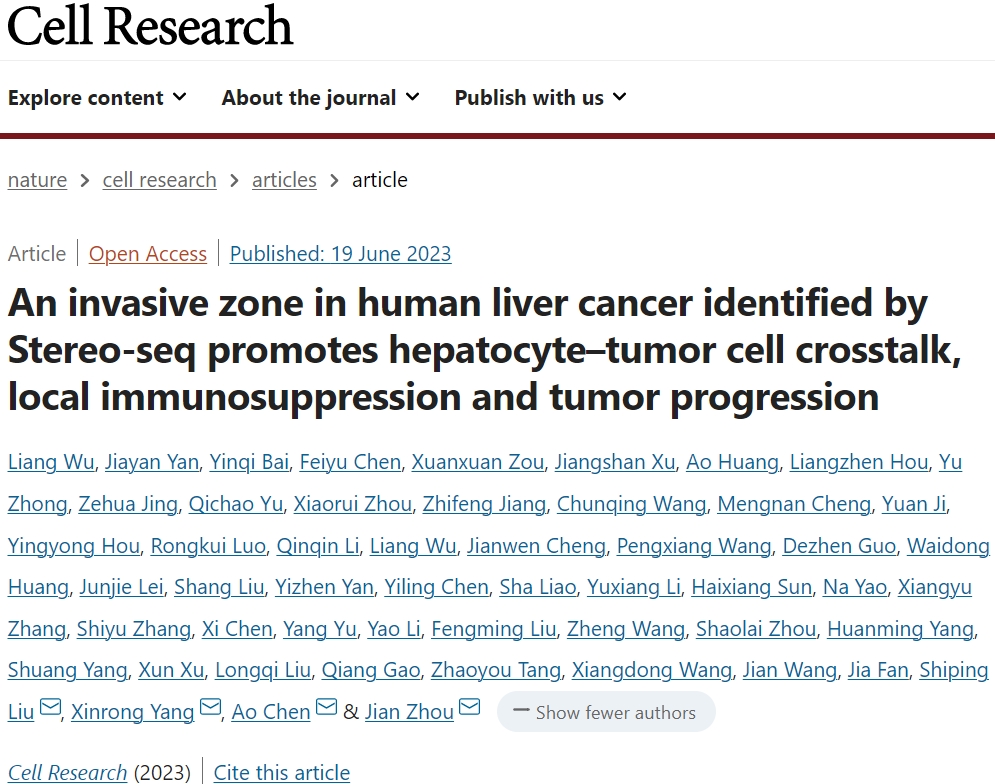Screen dimensions: 995x784
Task: Select author Huanming Yang
Action: [900, 629]
